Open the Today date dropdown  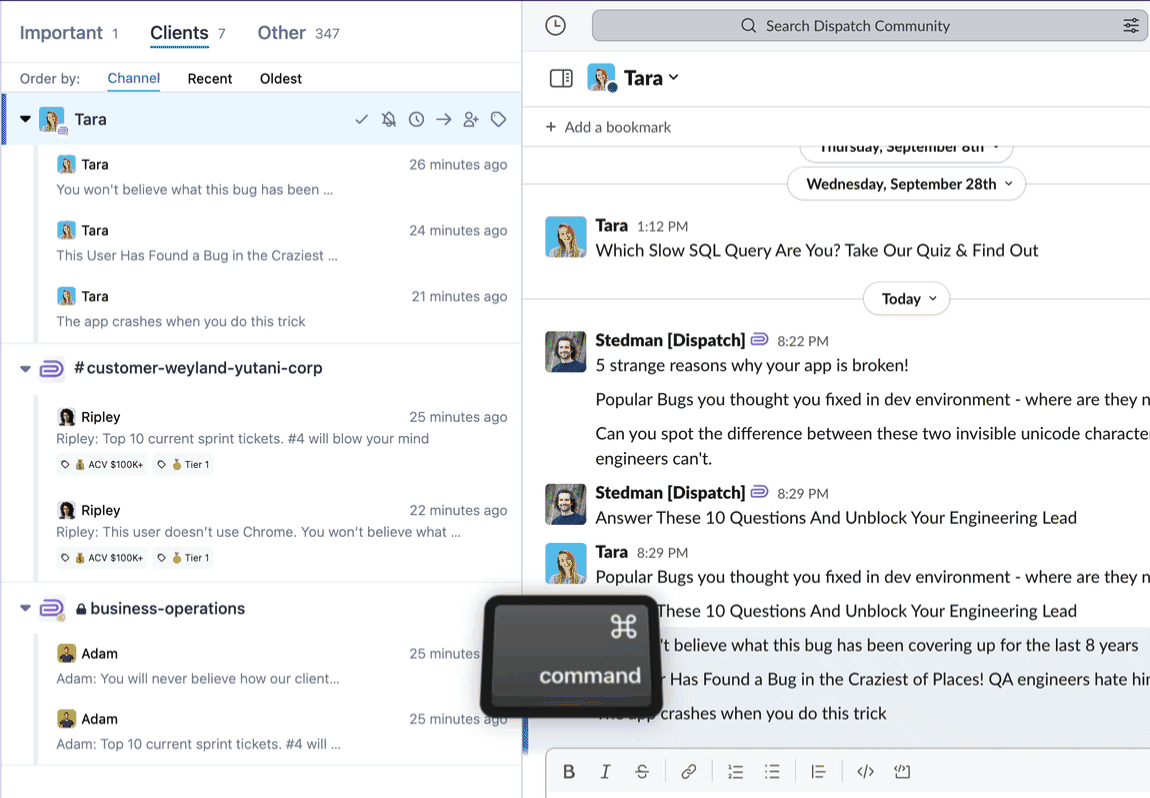[x=907, y=299]
